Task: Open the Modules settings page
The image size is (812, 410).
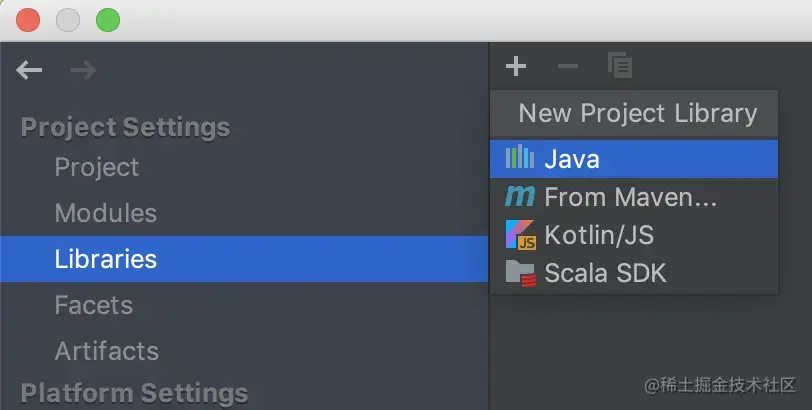Action: pos(106,213)
